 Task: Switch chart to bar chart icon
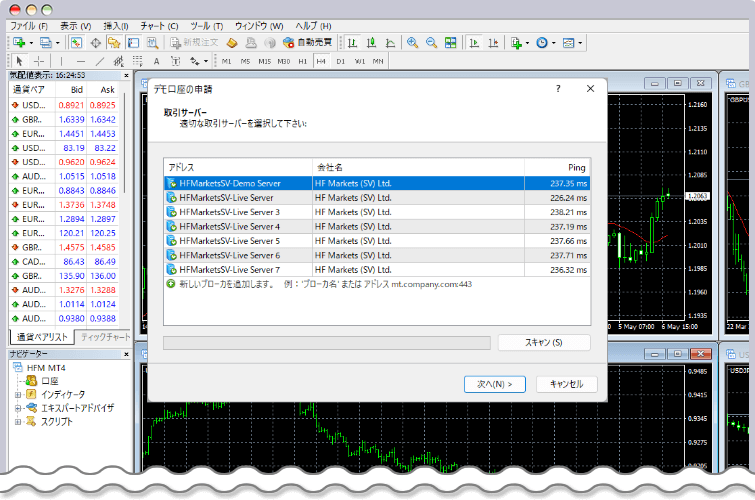click(x=352, y=43)
